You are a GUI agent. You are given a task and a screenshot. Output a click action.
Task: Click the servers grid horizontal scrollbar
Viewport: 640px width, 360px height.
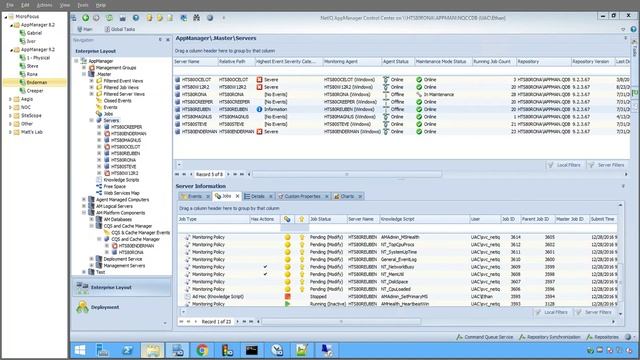pyautogui.click(x=347, y=174)
